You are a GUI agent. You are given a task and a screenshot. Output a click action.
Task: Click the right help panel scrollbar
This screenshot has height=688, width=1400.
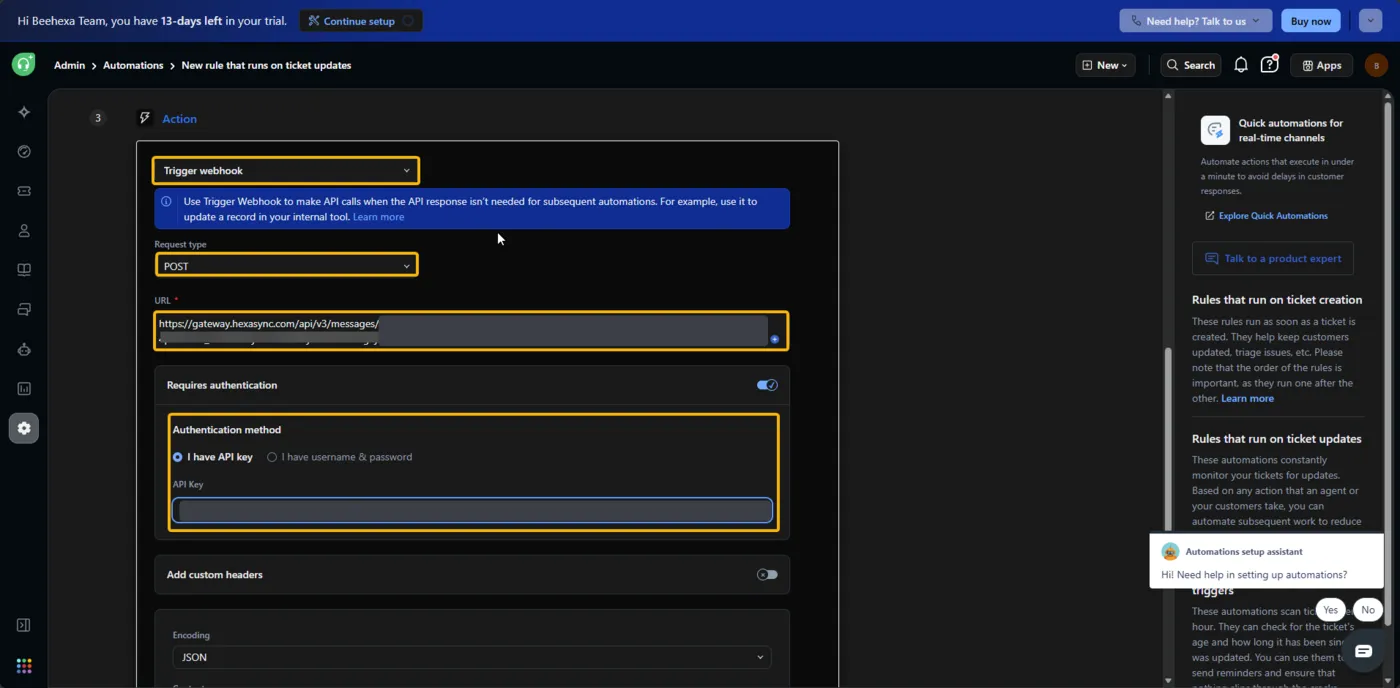pos(1387,365)
